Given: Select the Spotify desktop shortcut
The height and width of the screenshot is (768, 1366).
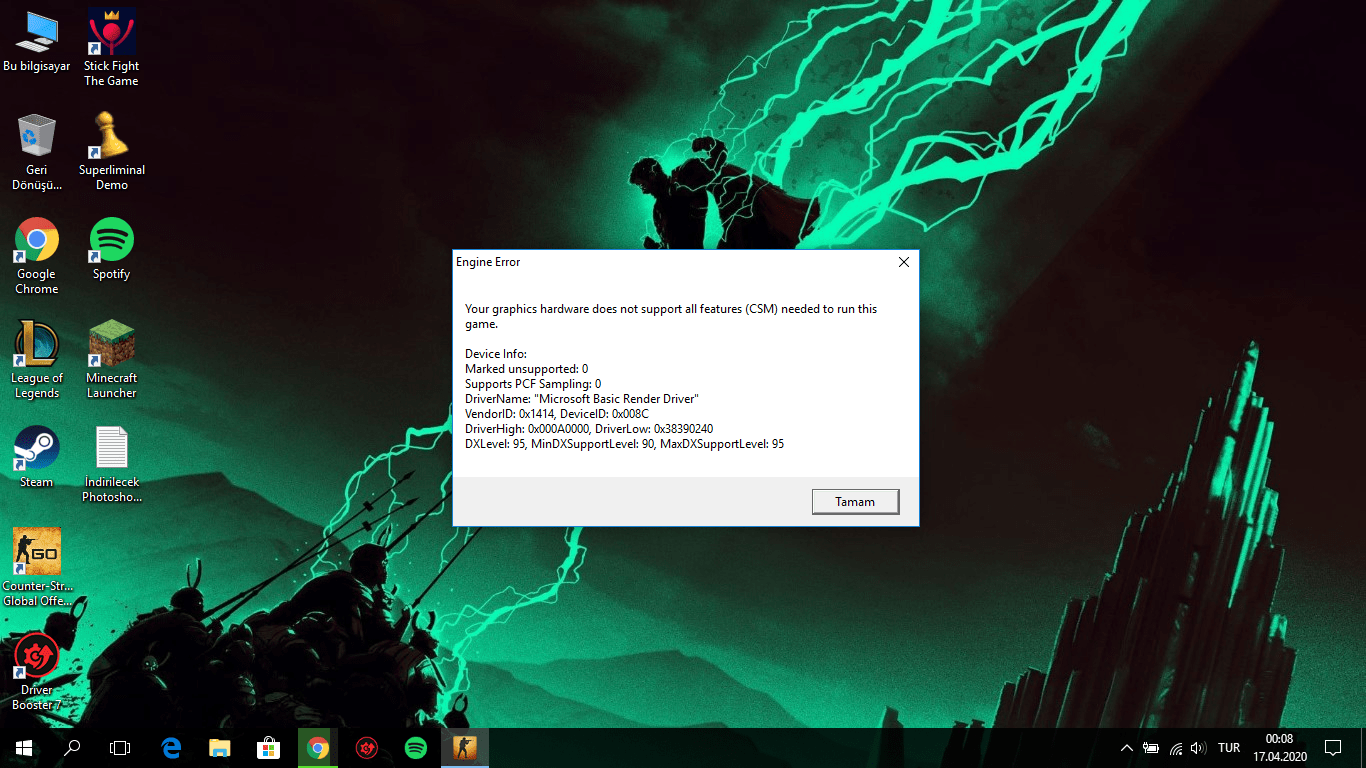Looking at the screenshot, I should tap(111, 249).
